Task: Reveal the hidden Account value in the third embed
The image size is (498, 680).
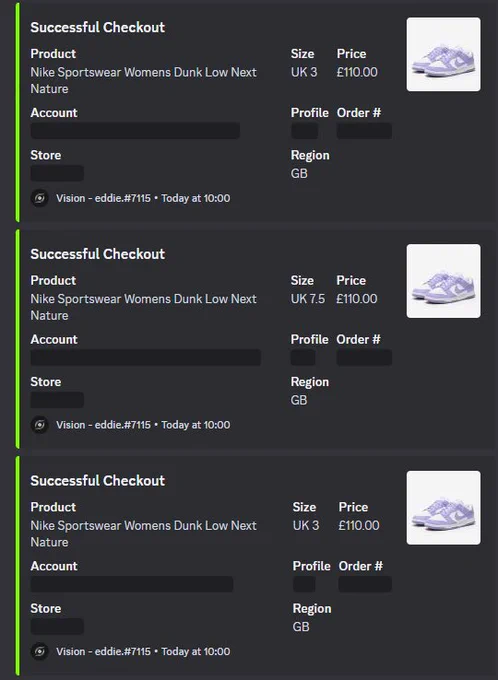Action: (132, 584)
